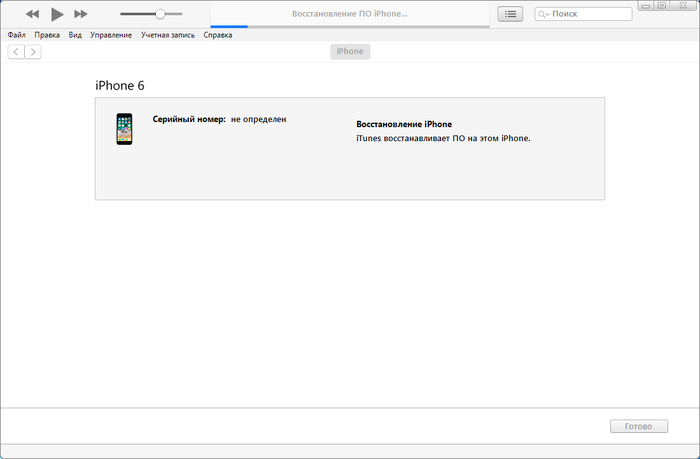
Task: Click the Восстановление ПО iPhone status display
Action: (x=350, y=14)
